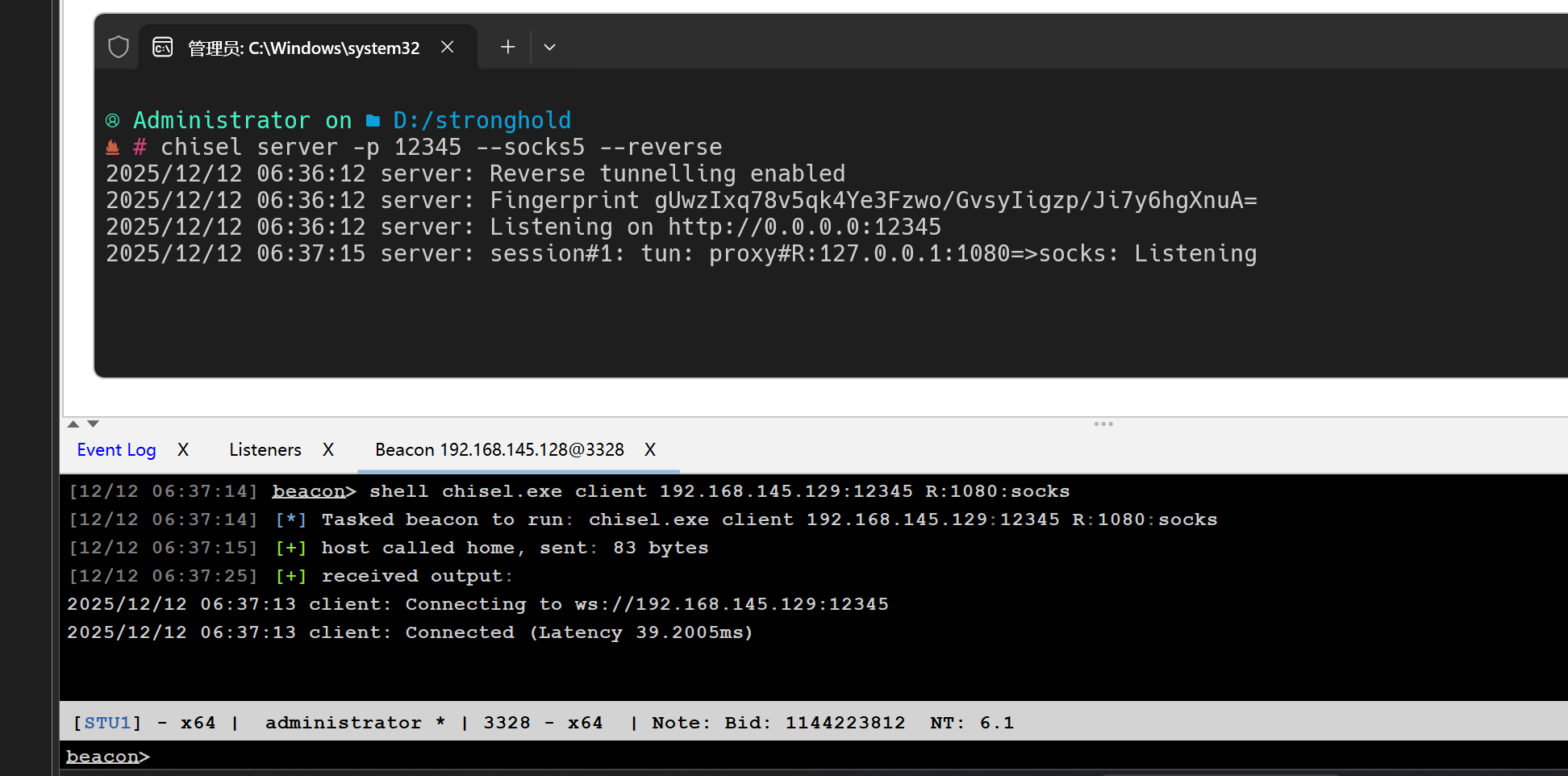Click the down arrow above Event Log tab

tap(94, 423)
